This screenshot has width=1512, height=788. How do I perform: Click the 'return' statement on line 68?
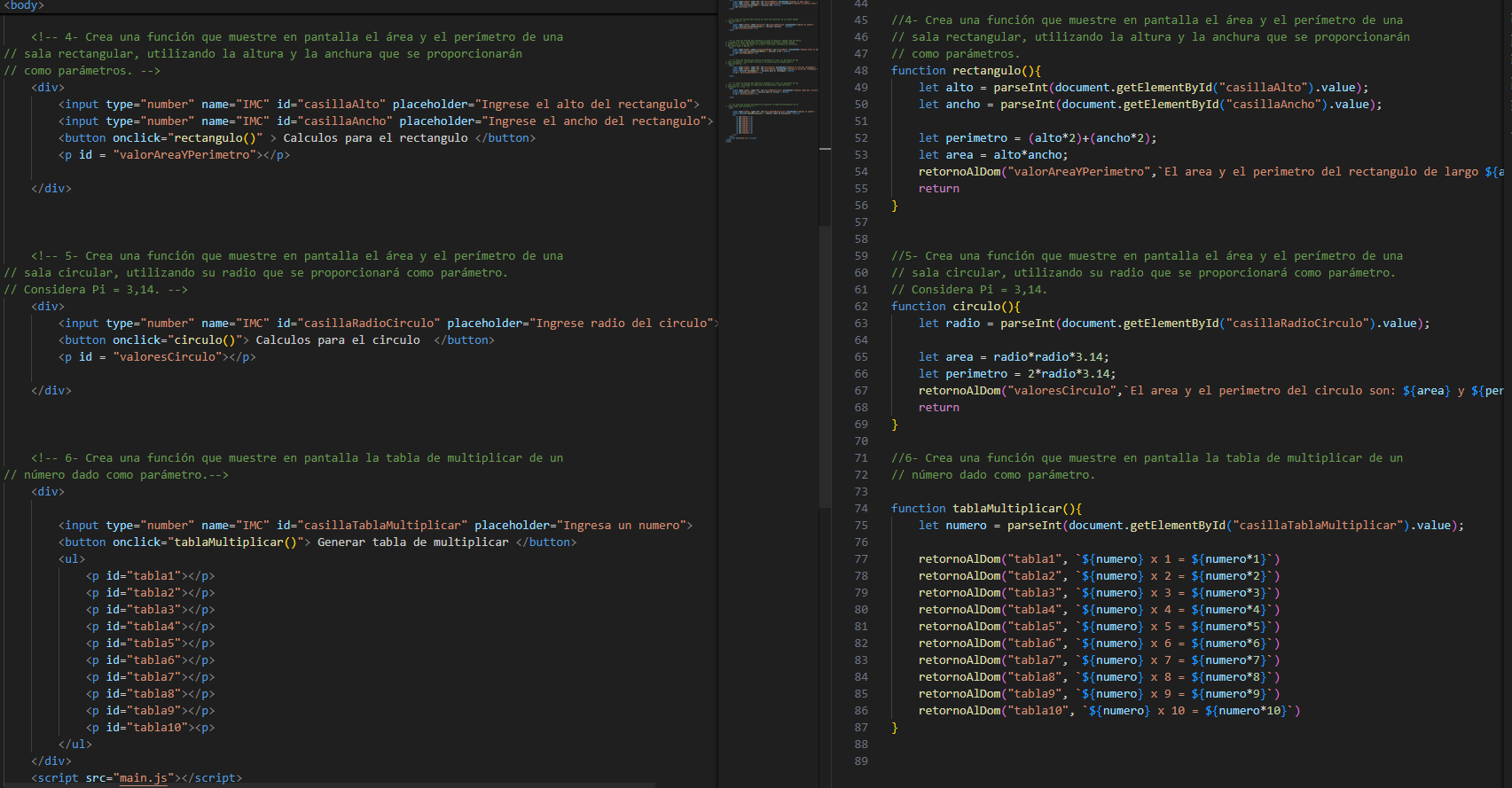click(x=939, y=408)
